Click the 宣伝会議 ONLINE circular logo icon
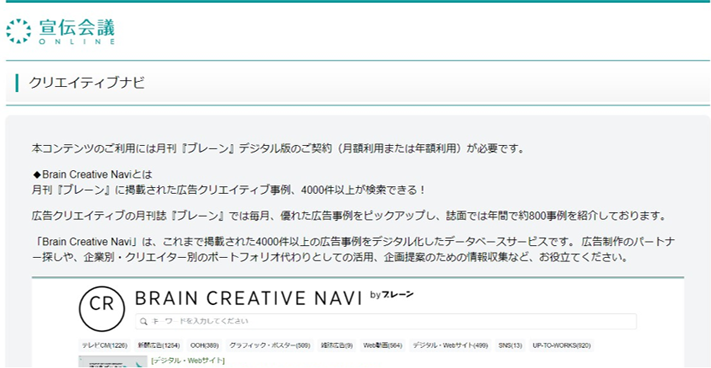This screenshot has height=368, width=711. pyautogui.click(x=19, y=31)
